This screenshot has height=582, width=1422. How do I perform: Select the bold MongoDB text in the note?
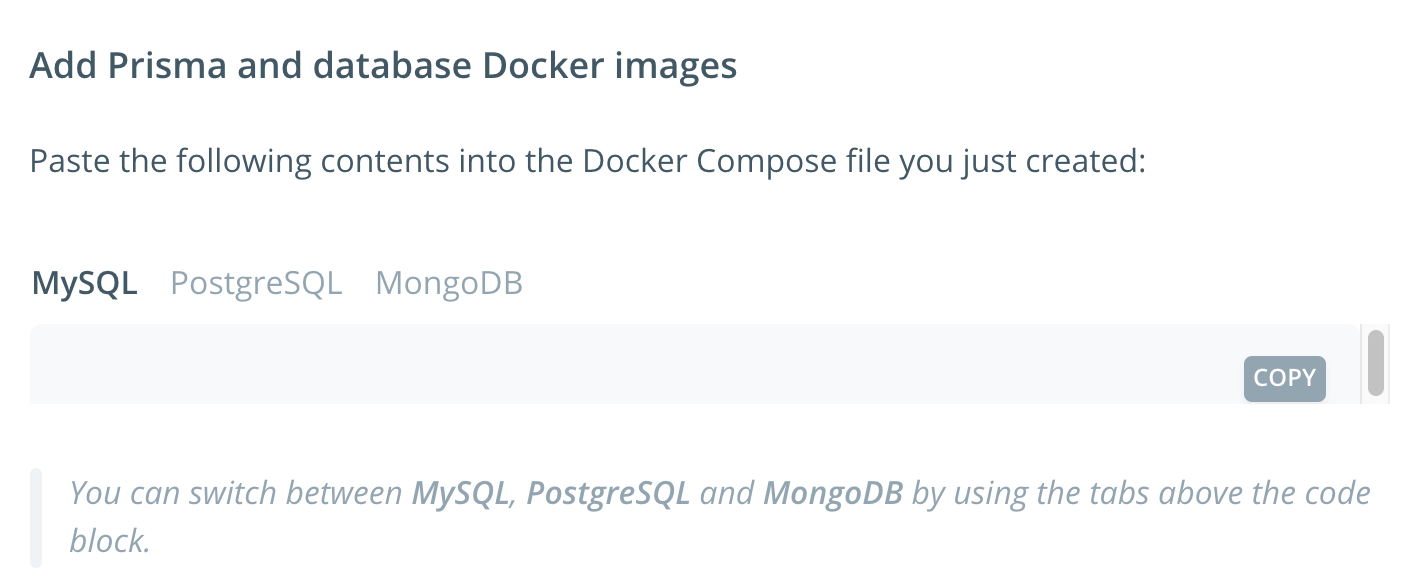coord(832,492)
